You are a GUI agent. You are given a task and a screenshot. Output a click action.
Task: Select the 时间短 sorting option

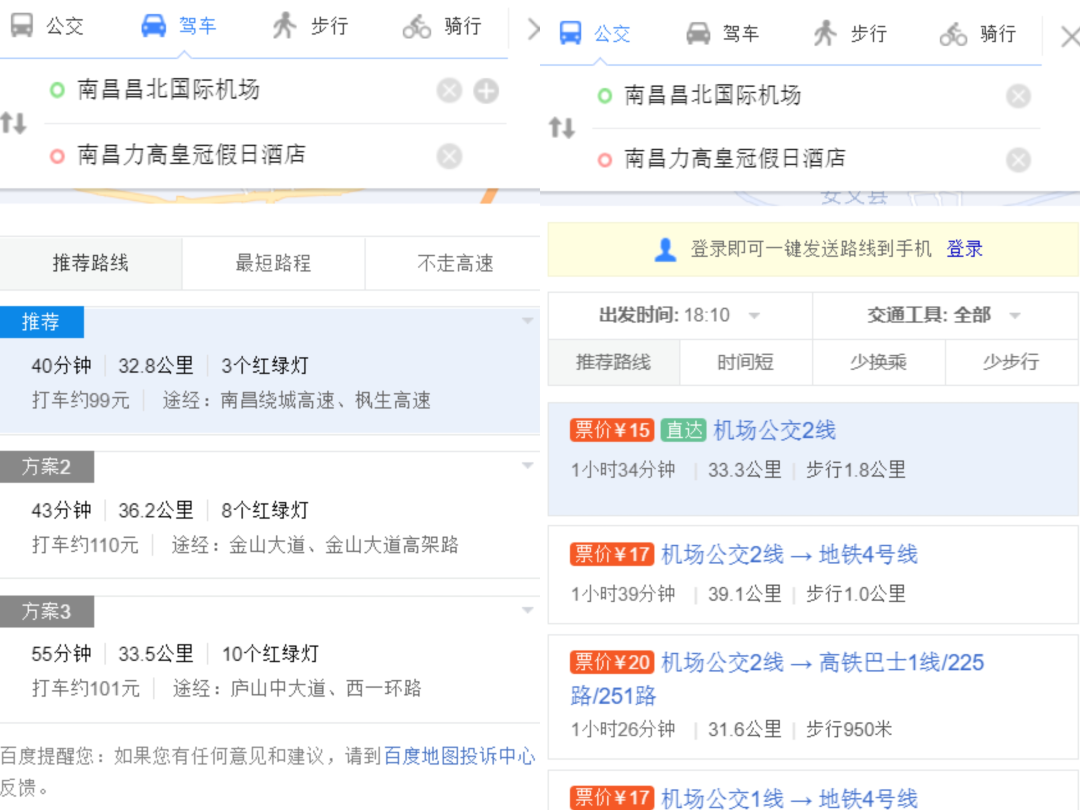pyautogui.click(x=746, y=362)
